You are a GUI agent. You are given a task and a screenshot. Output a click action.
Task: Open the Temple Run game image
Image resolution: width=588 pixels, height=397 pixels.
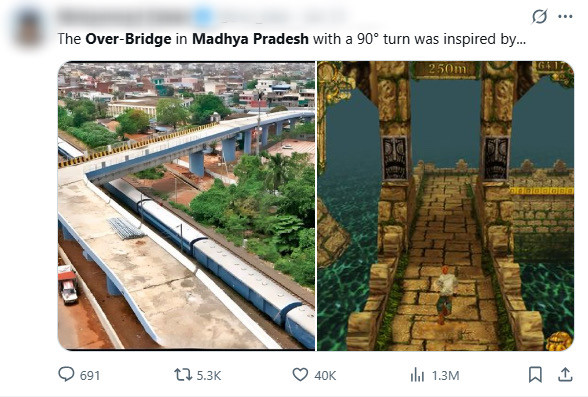[446, 206]
